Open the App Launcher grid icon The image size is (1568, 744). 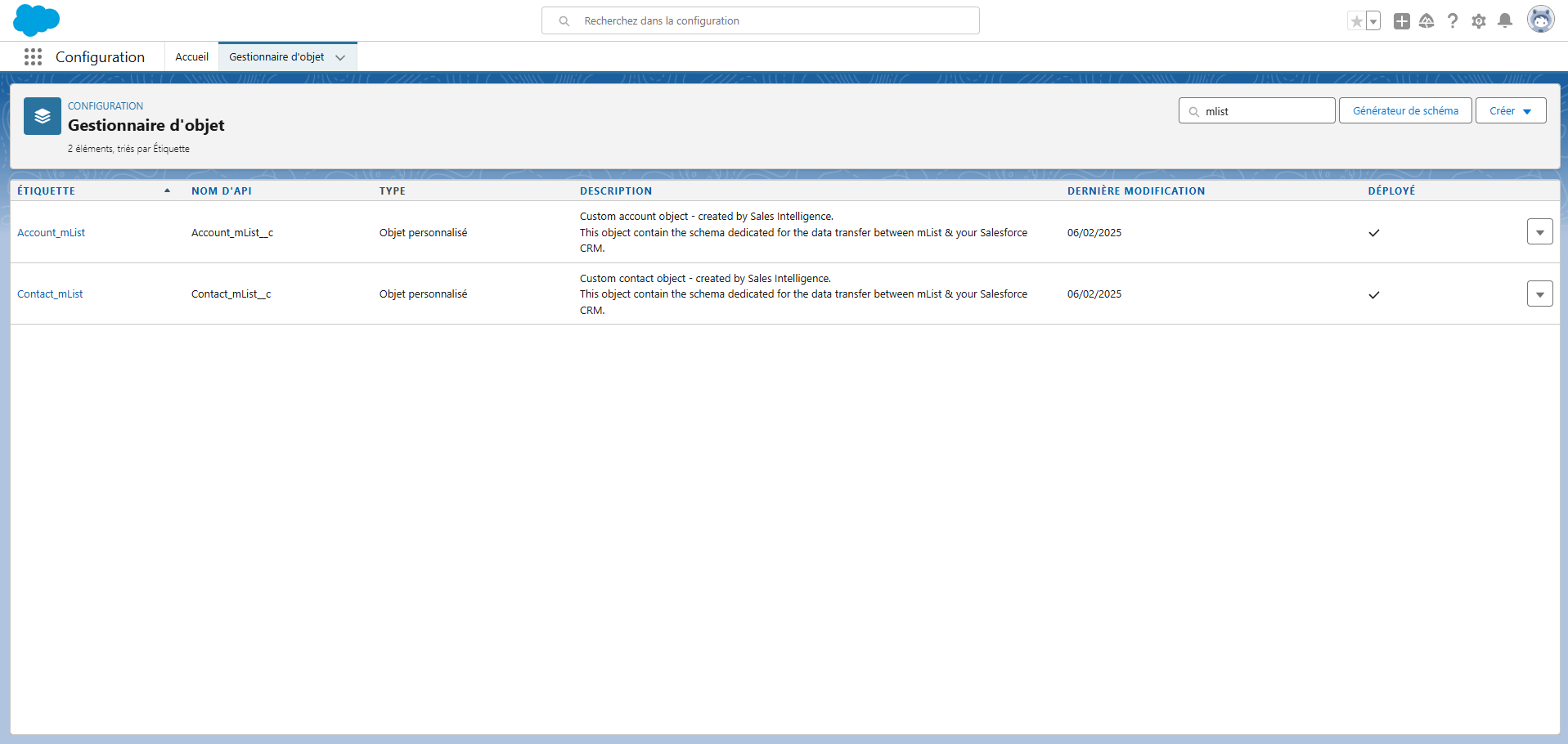point(33,56)
